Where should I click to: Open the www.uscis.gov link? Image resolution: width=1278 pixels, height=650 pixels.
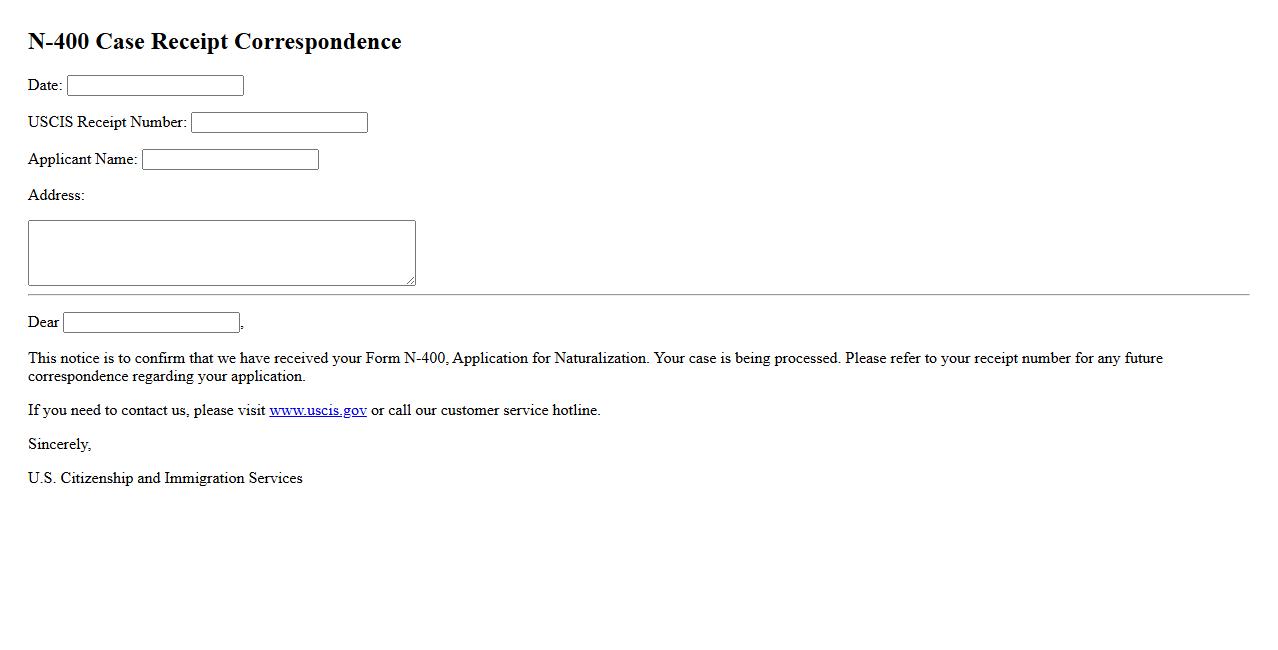pyautogui.click(x=317, y=410)
